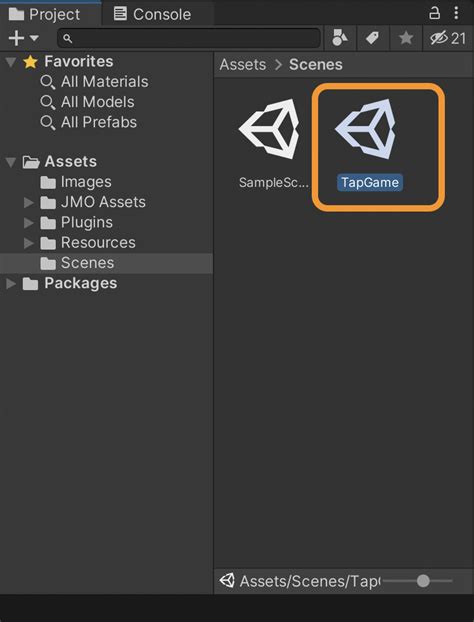The image size is (474, 622).
Task: Expand the JMO Assets folder arrow
Action: tap(29, 202)
